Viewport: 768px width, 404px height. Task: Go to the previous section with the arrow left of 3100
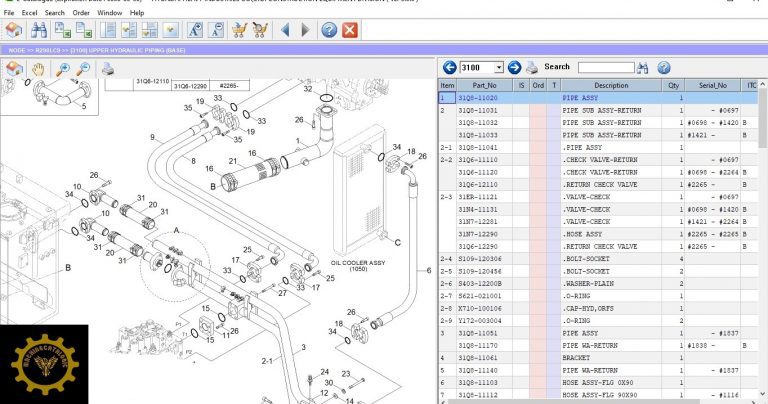pos(449,67)
